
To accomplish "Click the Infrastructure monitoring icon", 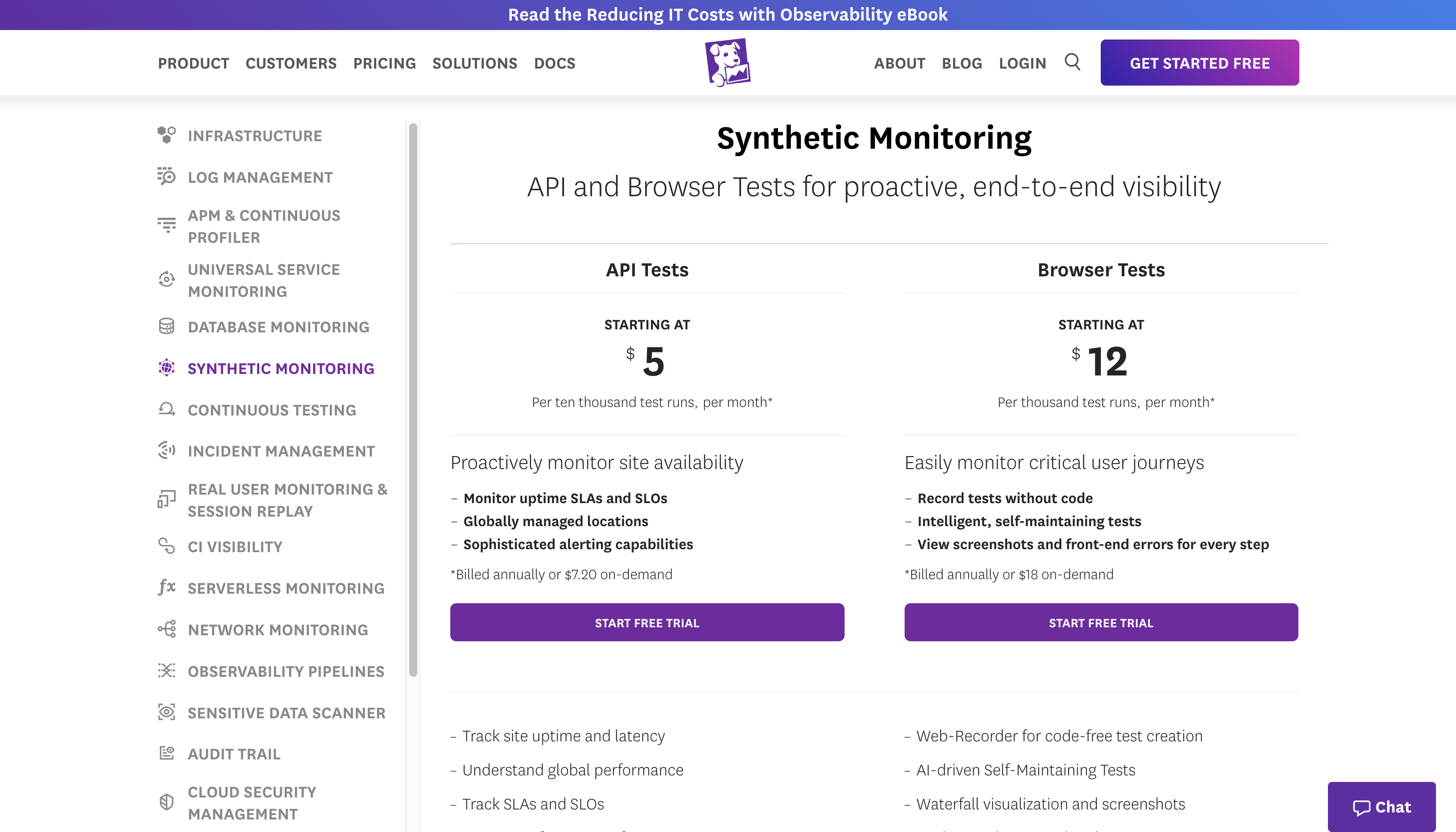I will tap(167, 134).
